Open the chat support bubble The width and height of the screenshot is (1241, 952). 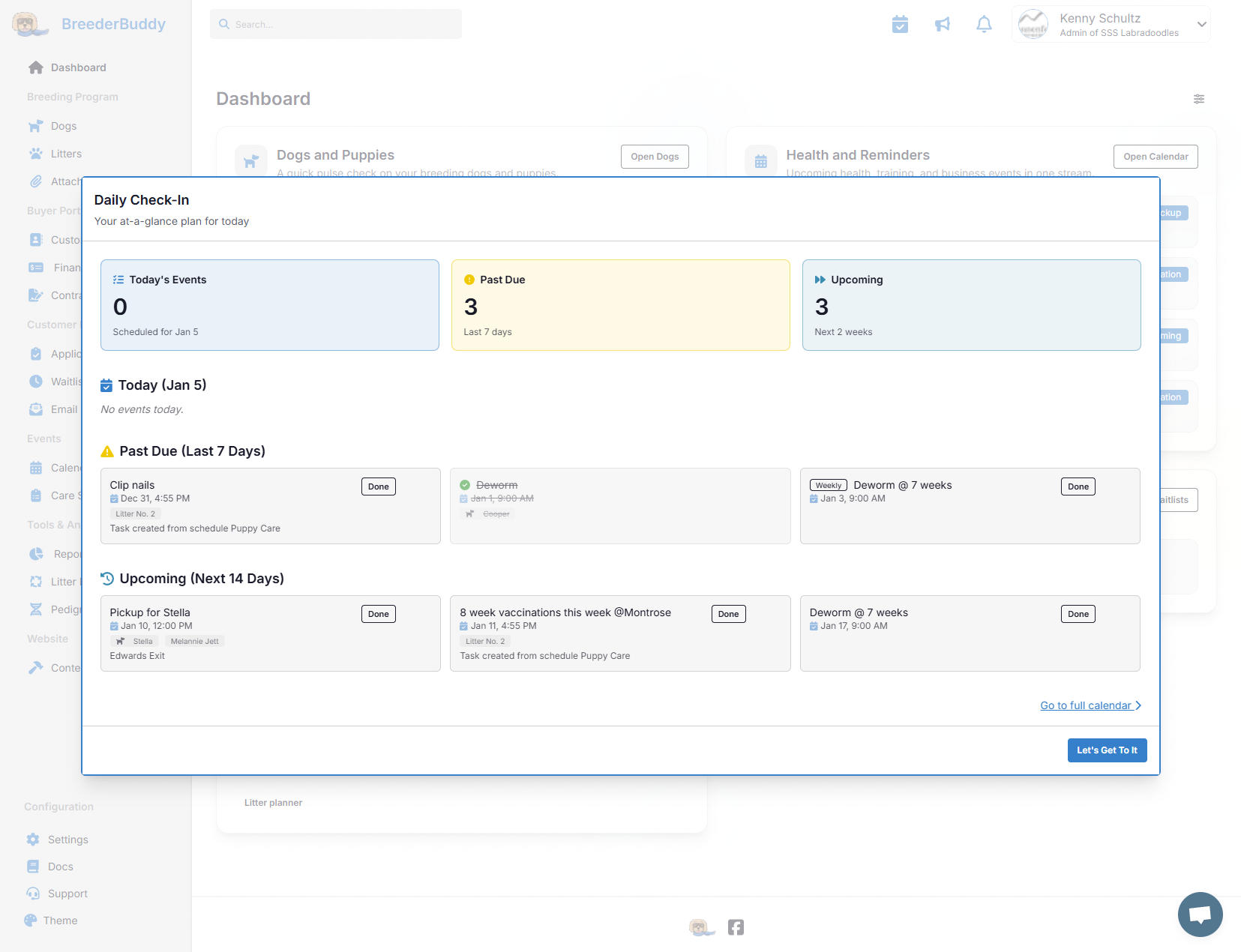(1200, 914)
